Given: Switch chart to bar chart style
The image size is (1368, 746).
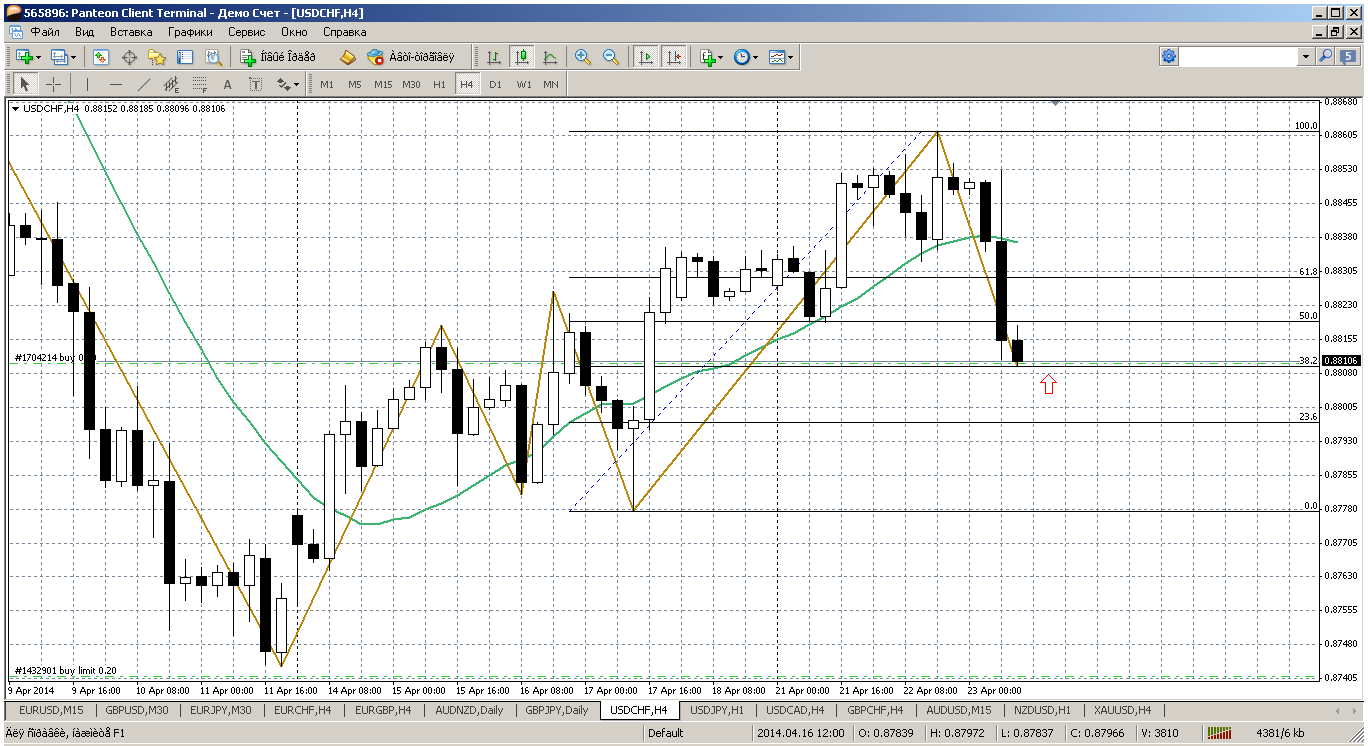Looking at the screenshot, I should click(493, 57).
